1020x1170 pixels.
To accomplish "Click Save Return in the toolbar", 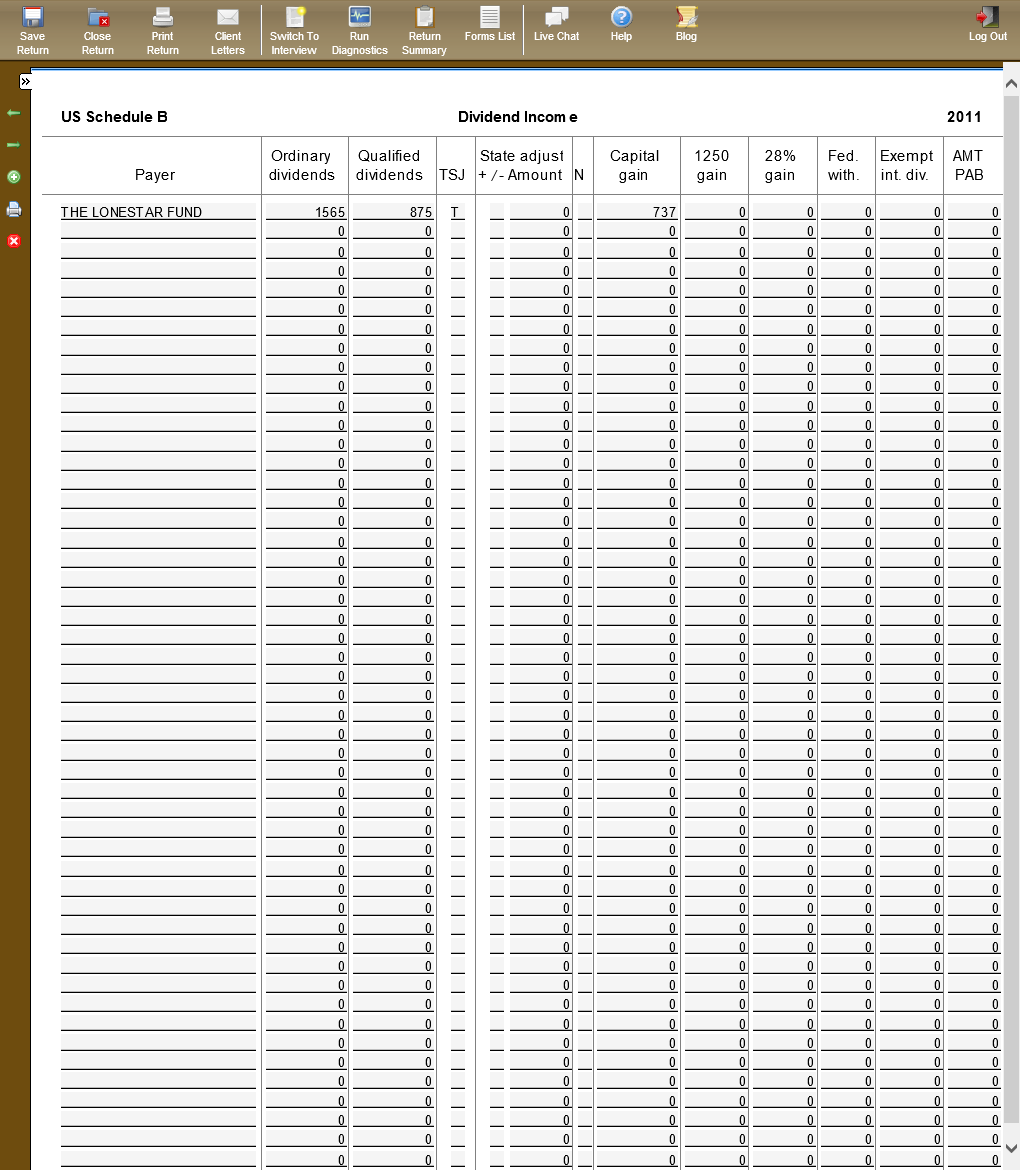I will [x=33, y=30].
